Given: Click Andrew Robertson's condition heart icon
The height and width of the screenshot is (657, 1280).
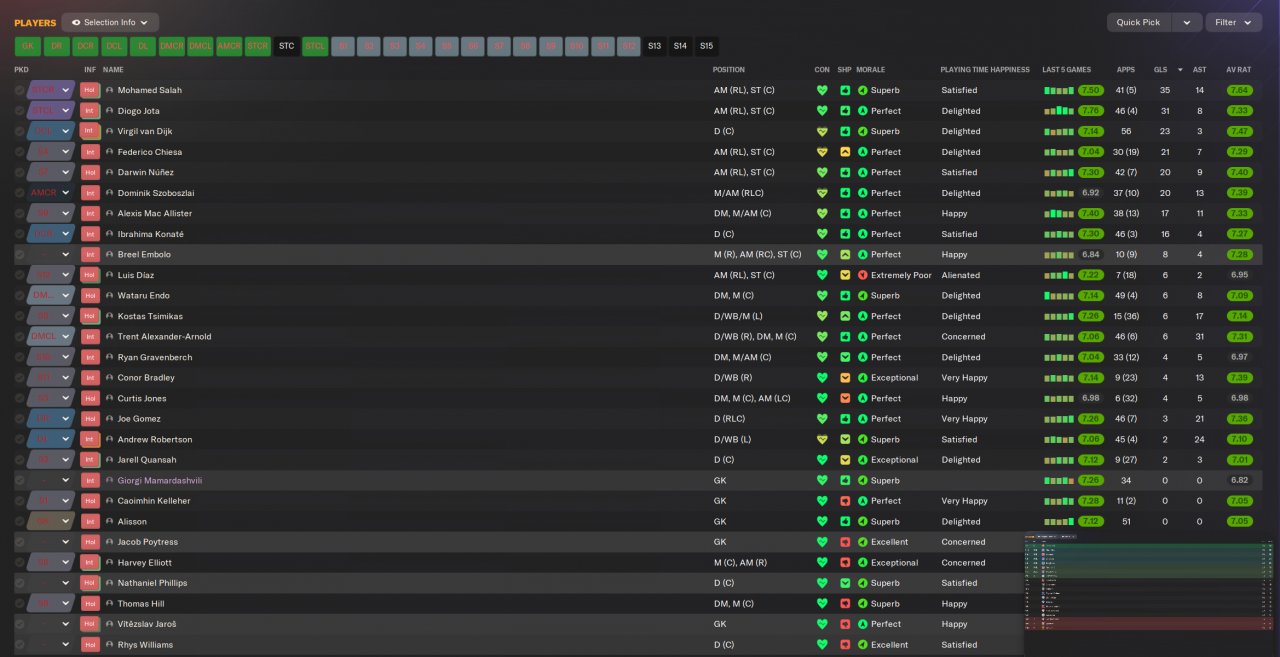Looking at the screenshot, I should pos(823,439).
